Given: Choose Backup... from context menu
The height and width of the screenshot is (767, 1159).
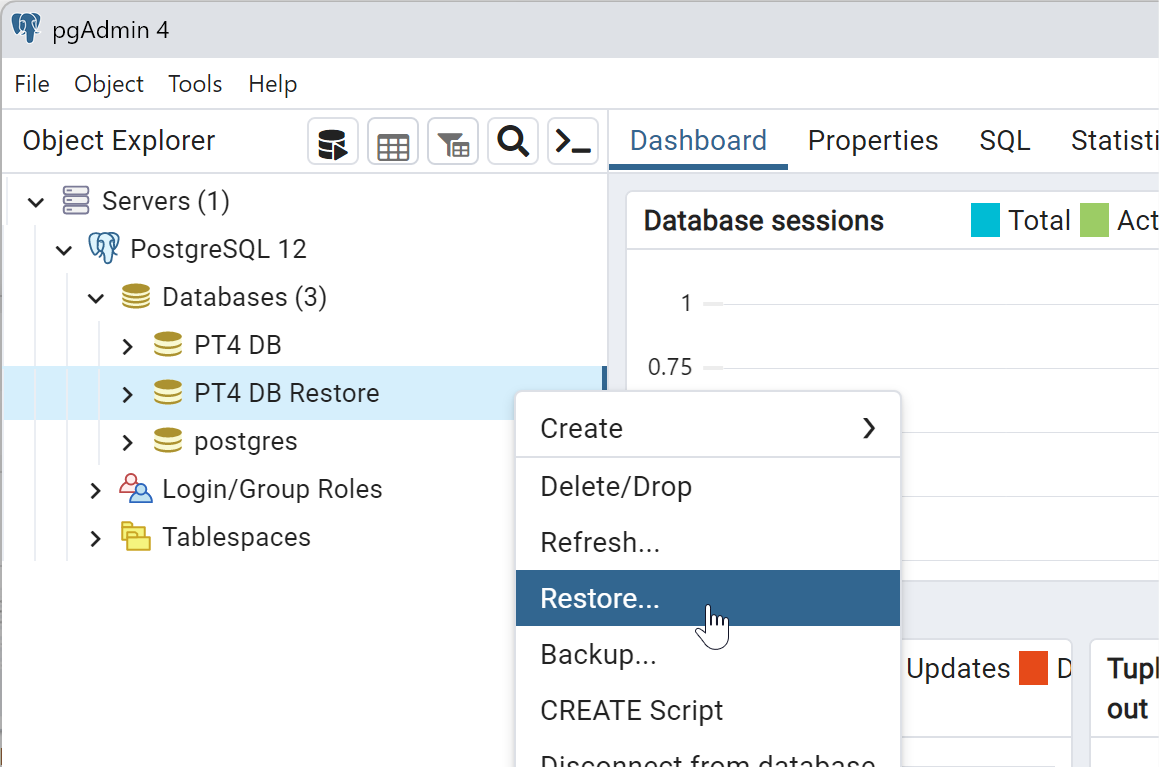Looking at the screenshot, I should pyautogui.click(x=708, y=654).
